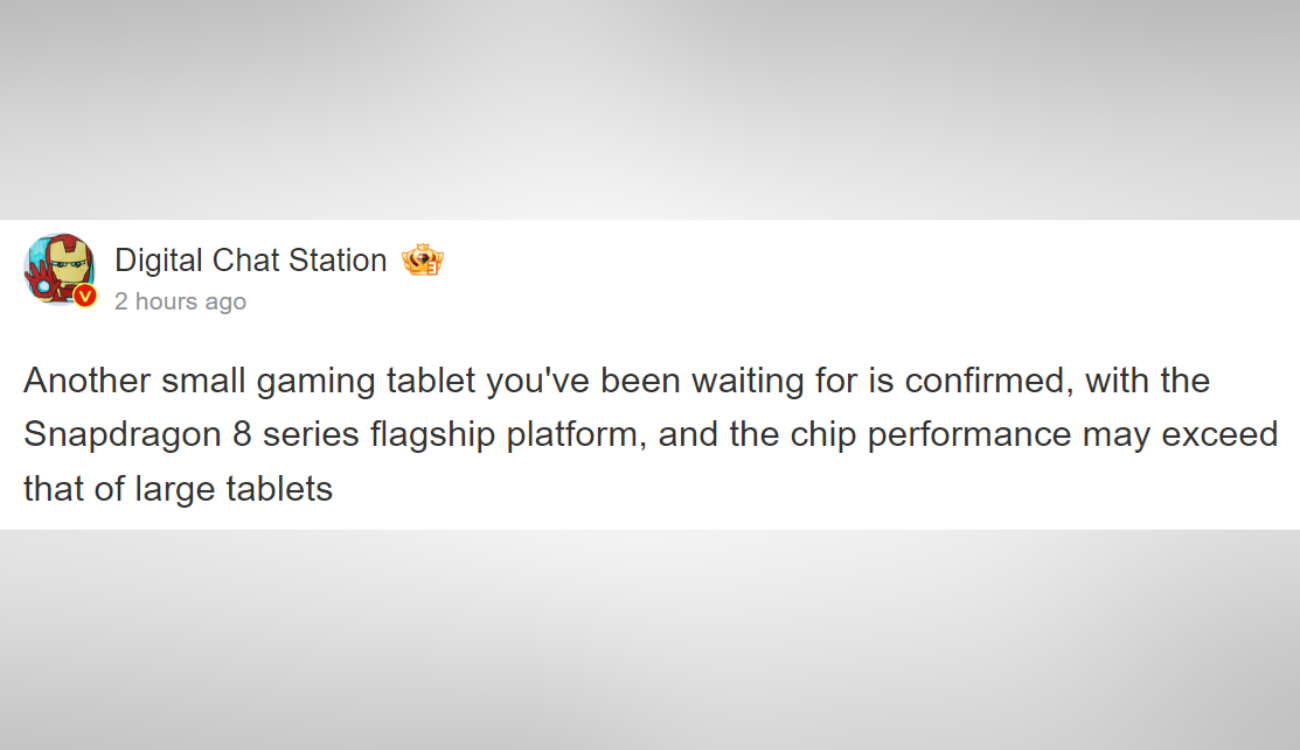
Task: Open the Iron Man profile avatar
Action: click(59, 270)
